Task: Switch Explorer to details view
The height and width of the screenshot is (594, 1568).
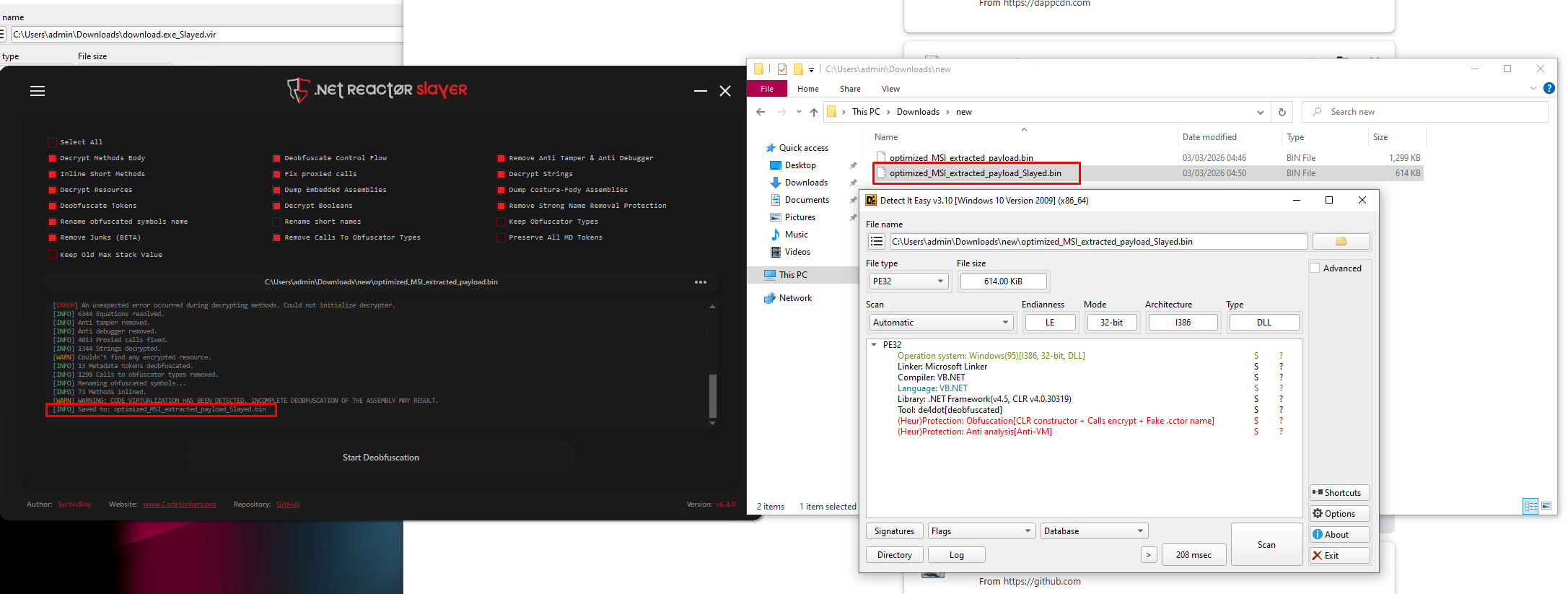Action: coord(1530,507)
